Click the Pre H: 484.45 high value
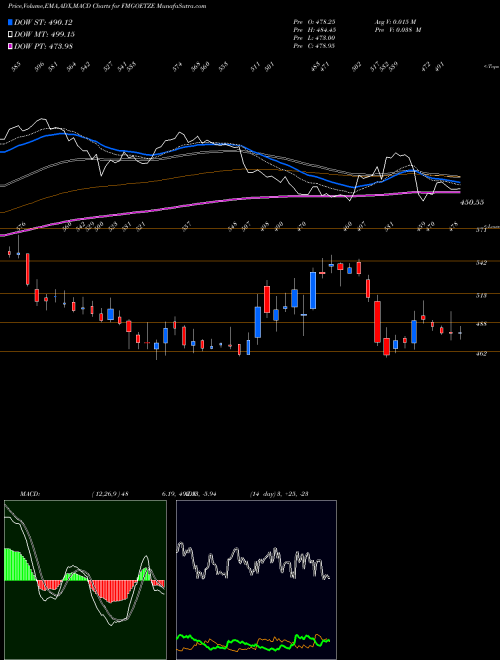This screenshot has height=660, width=500. [314, 30]
